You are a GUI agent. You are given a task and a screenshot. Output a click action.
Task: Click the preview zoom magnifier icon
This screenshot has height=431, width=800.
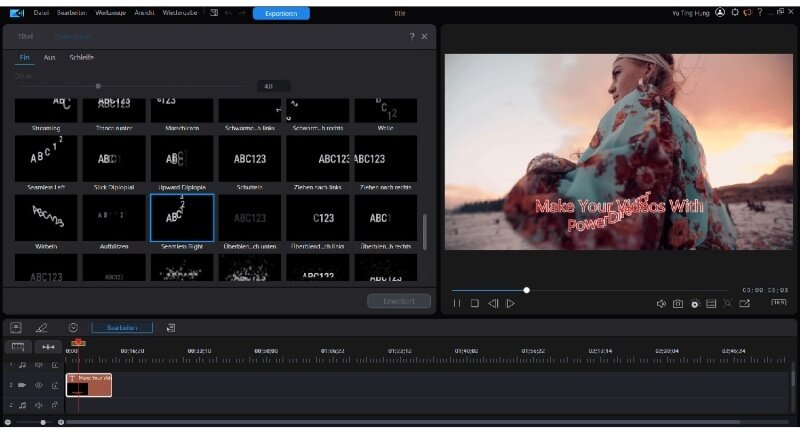(728, 303)
